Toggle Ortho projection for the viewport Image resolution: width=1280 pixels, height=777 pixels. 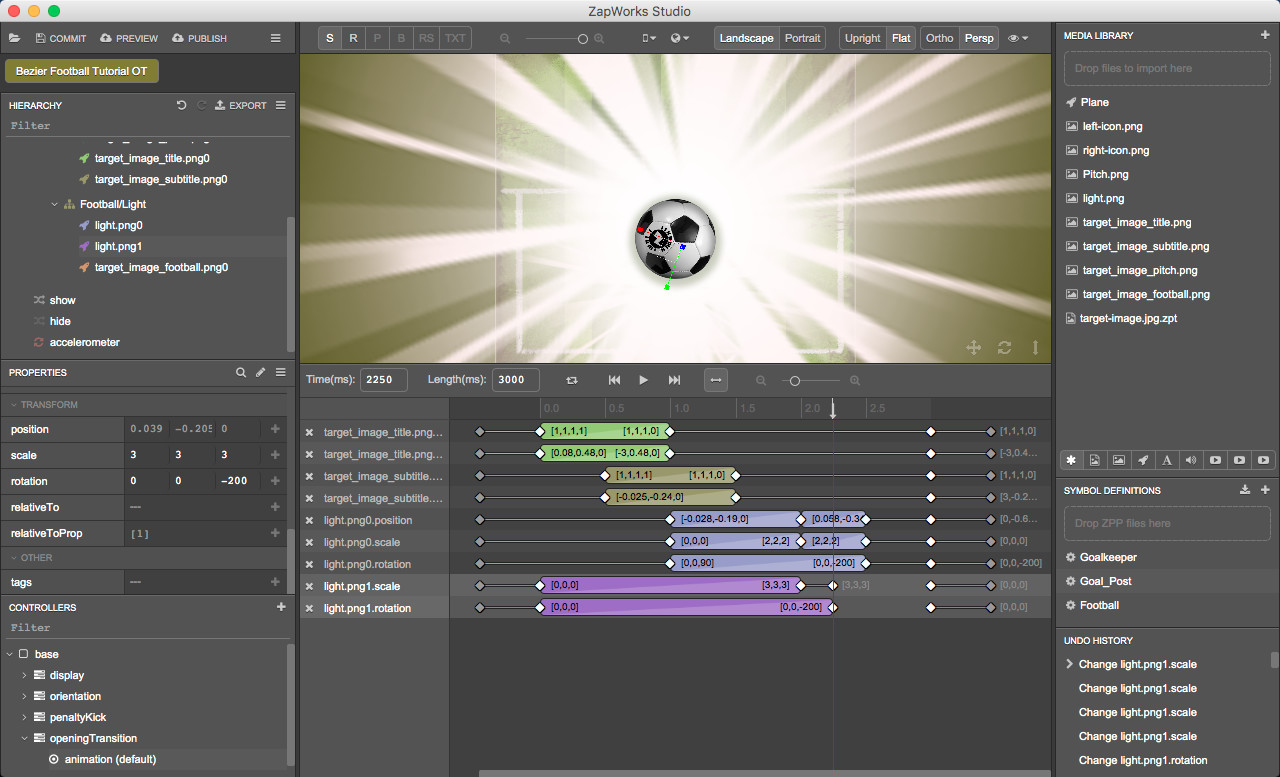pyautogui.click(x=939, y=37)
